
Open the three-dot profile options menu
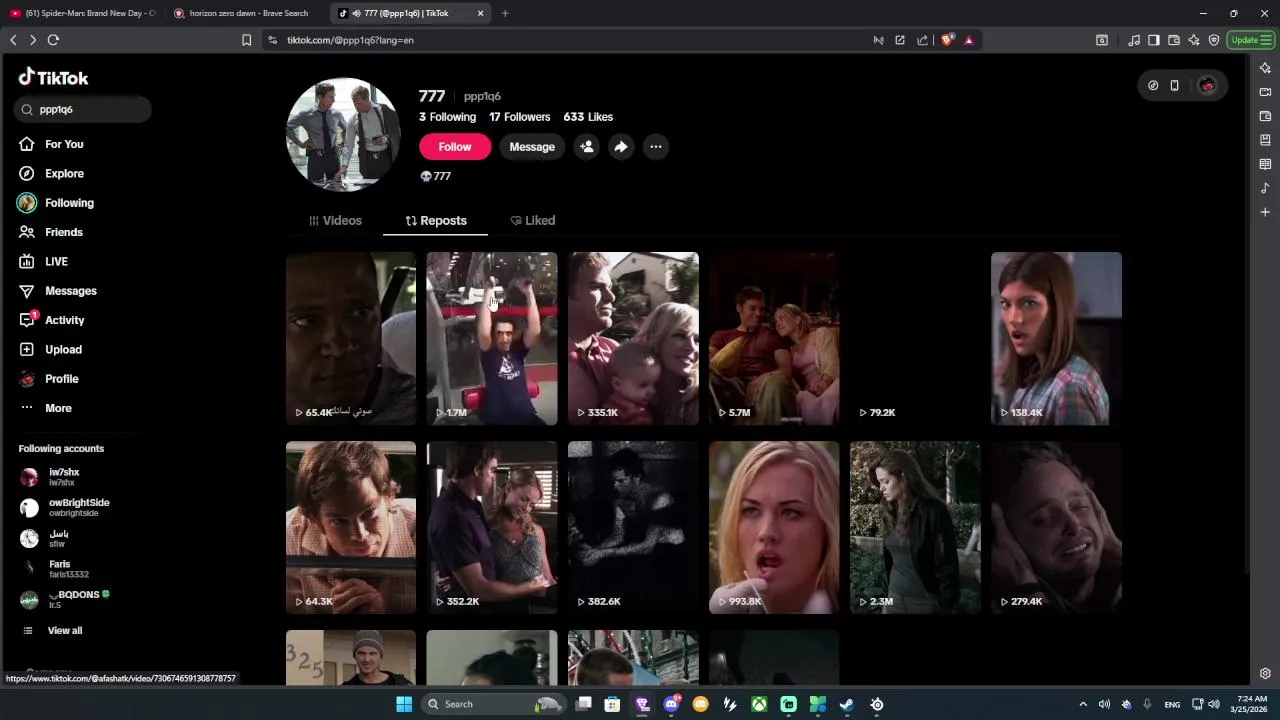pos(656,147)
